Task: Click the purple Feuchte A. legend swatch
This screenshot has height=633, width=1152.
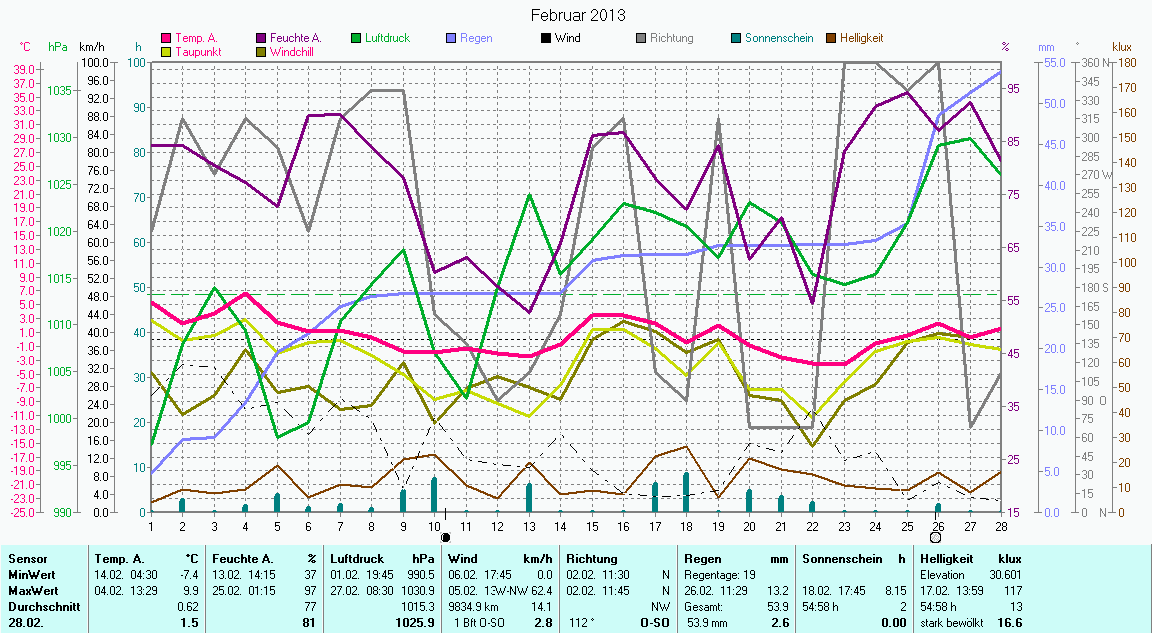Action: point(262,38)
